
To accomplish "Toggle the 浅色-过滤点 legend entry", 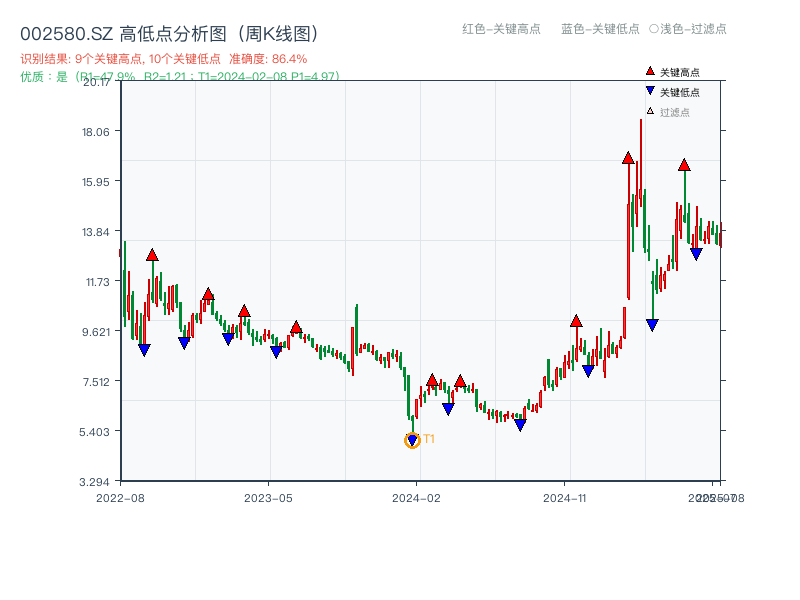I will (690, 29).
